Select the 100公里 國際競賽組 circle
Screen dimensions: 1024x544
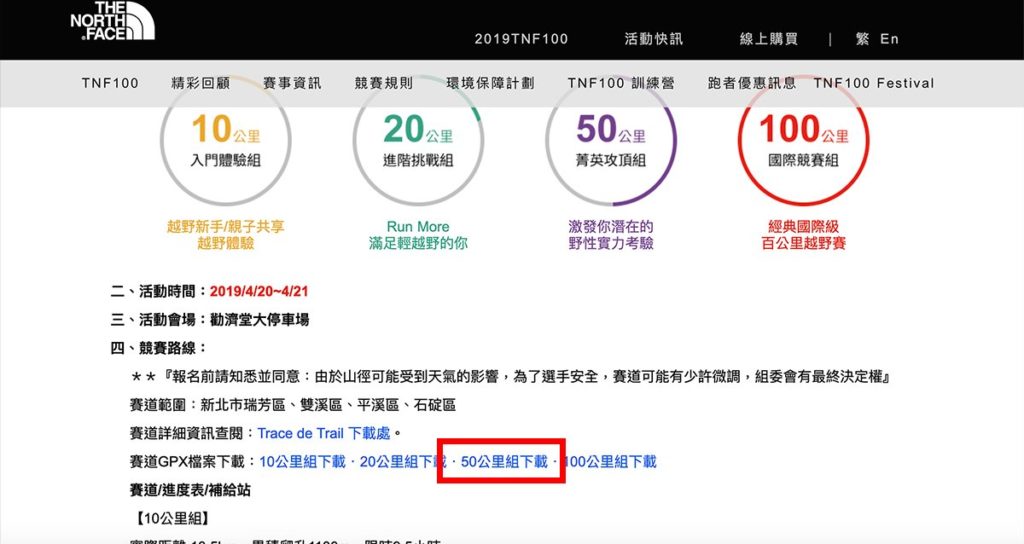tap(803, 140)
